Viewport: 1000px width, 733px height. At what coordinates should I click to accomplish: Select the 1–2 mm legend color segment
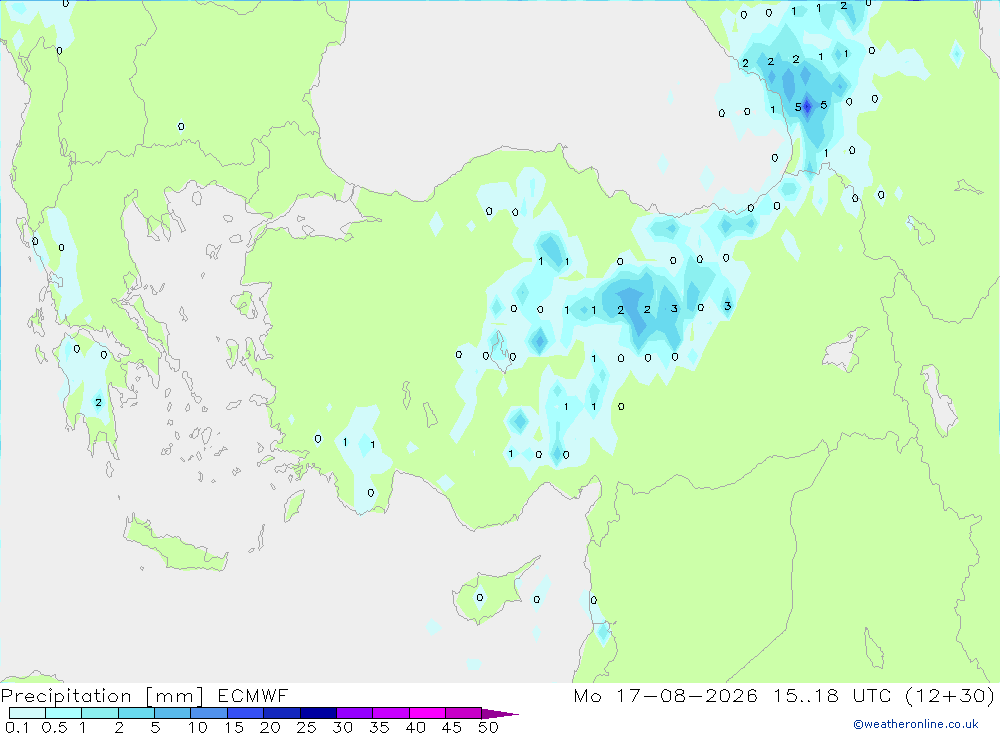pyautogui.click(x=99, y=713)
